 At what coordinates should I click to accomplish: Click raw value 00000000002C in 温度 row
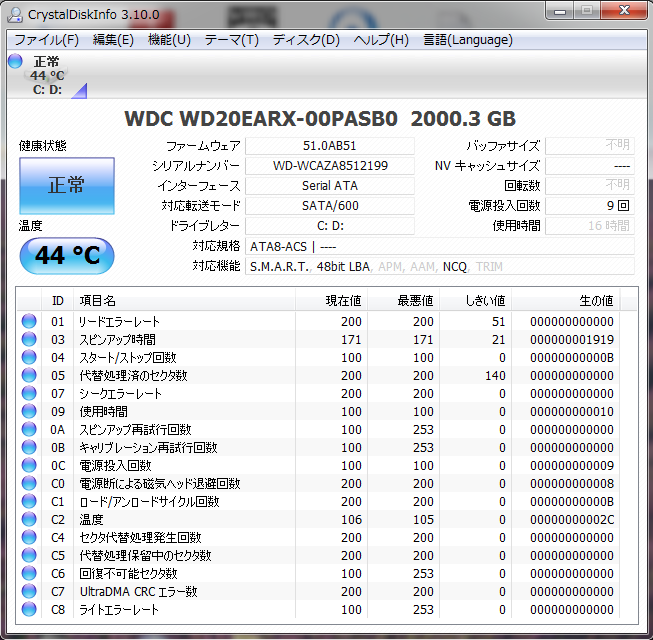tap(572, 520)
